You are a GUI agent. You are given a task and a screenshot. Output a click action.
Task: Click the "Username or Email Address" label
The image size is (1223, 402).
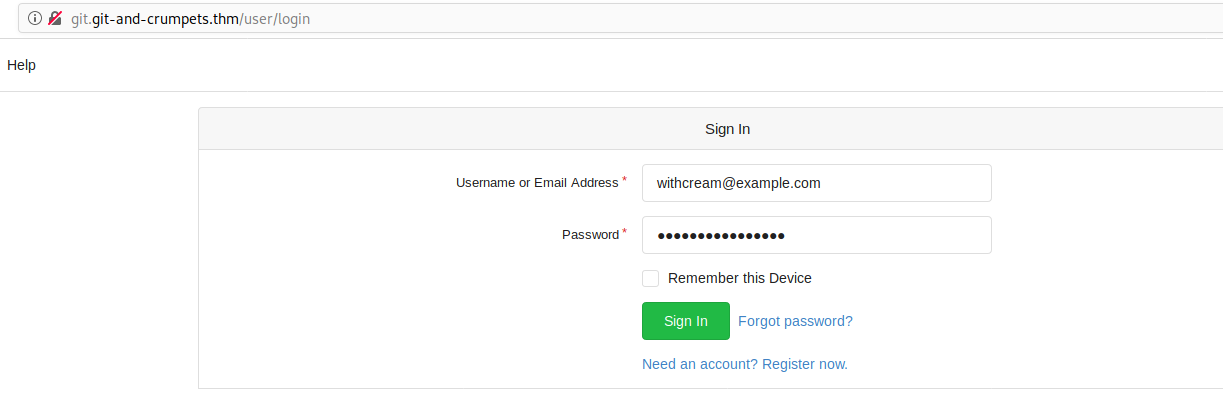coord(537,183)
